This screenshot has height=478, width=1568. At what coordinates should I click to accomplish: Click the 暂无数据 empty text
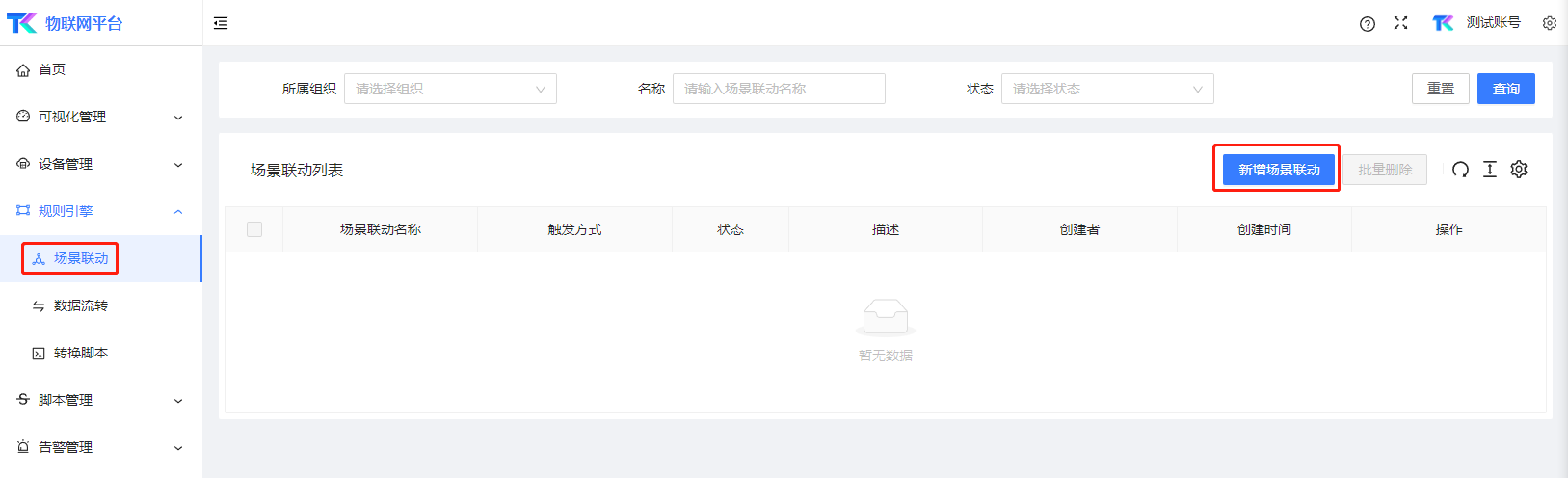pyautogui.click(x=886, y=356)
